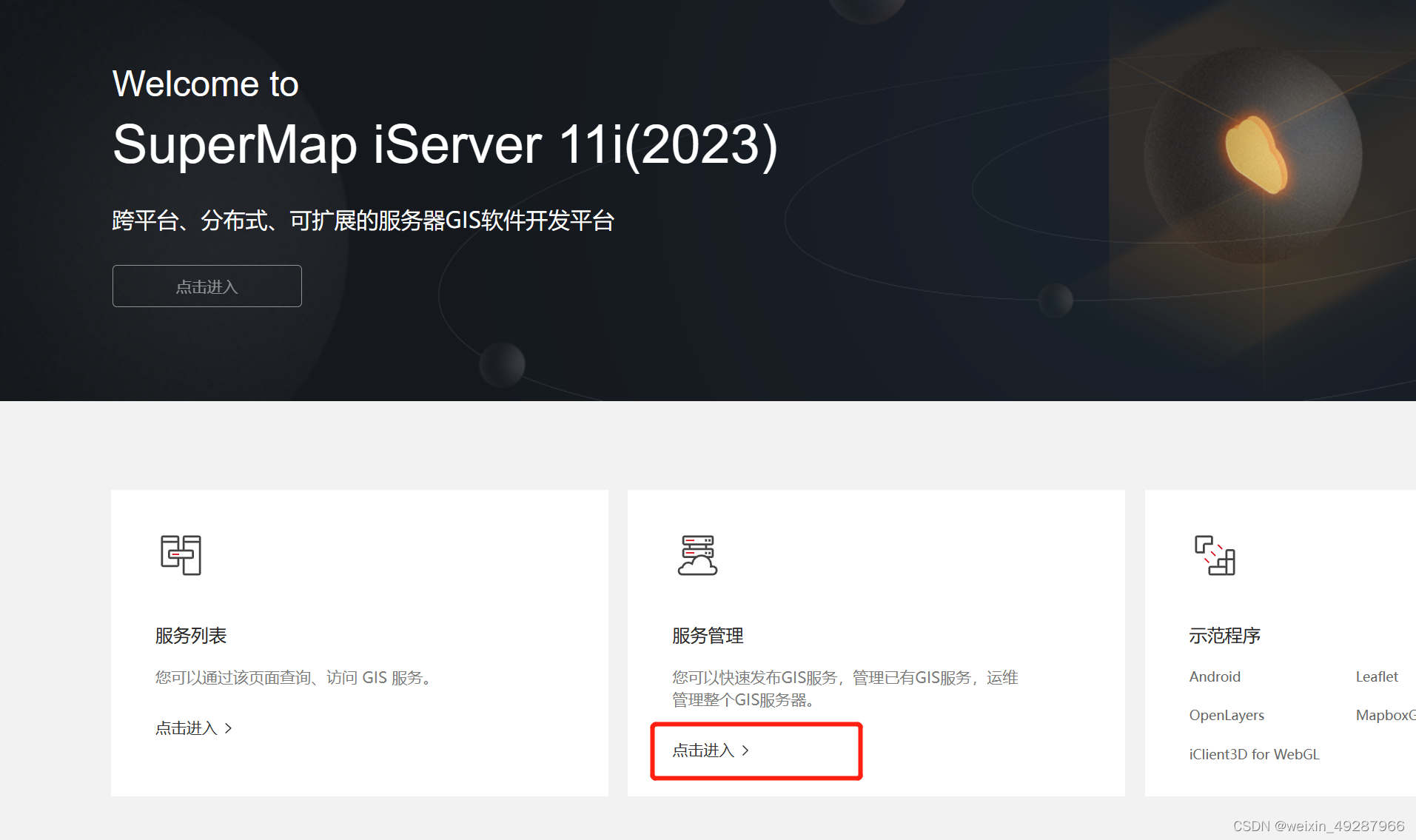Open the Android sample link
This screenshot has width=1416, height=840.
point(1214,676)
